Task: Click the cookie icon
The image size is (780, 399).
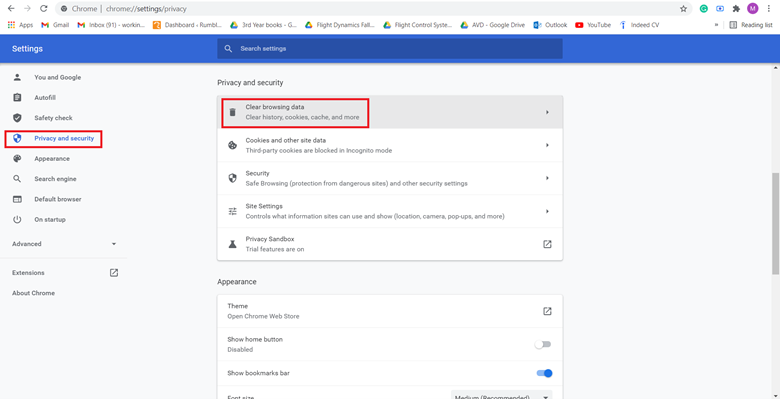Action: coord(232,145)
